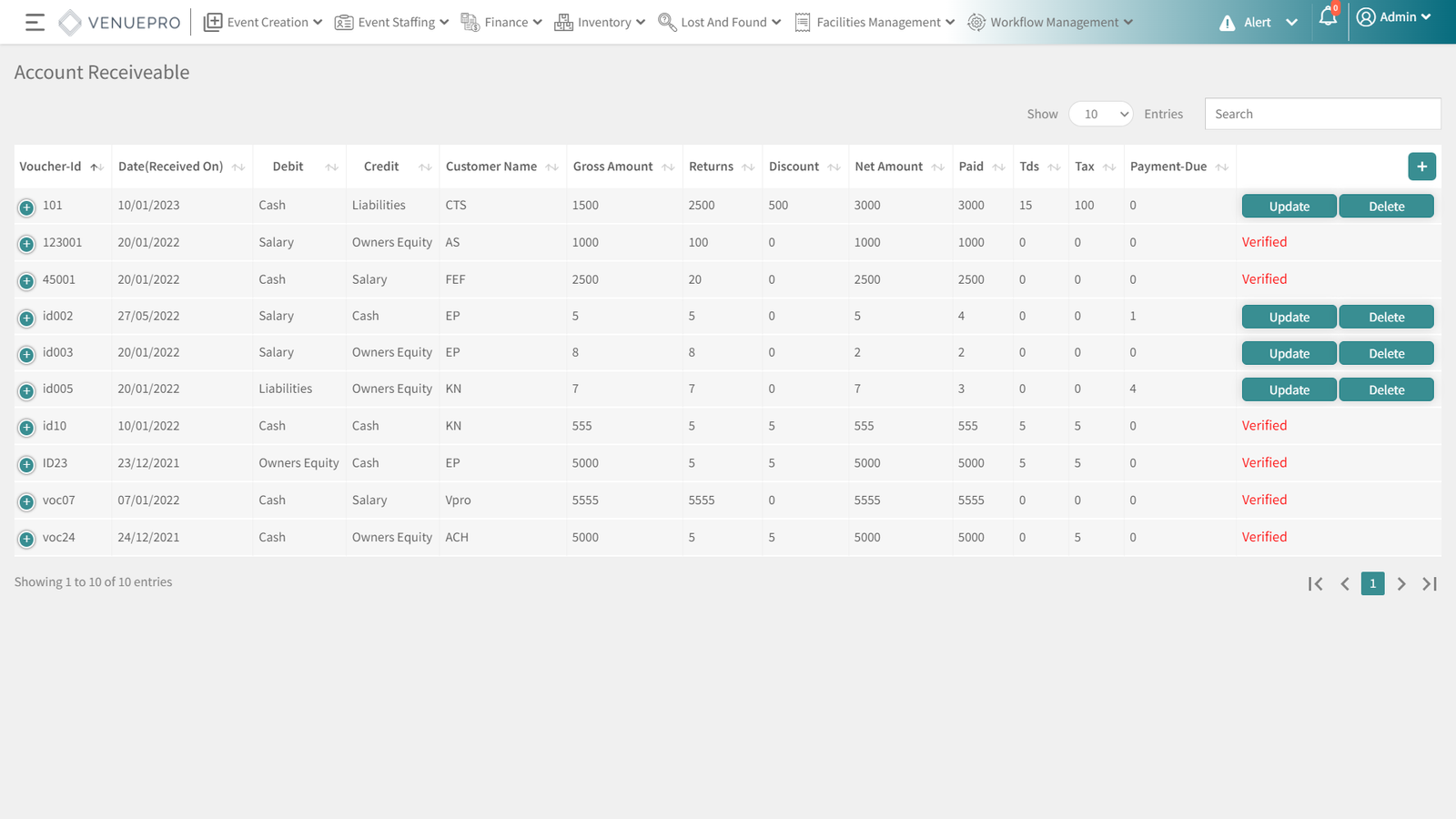Viewport: 1456px width, 819px height.
Task: Expand row details for voucher 101
Action: 26,207
